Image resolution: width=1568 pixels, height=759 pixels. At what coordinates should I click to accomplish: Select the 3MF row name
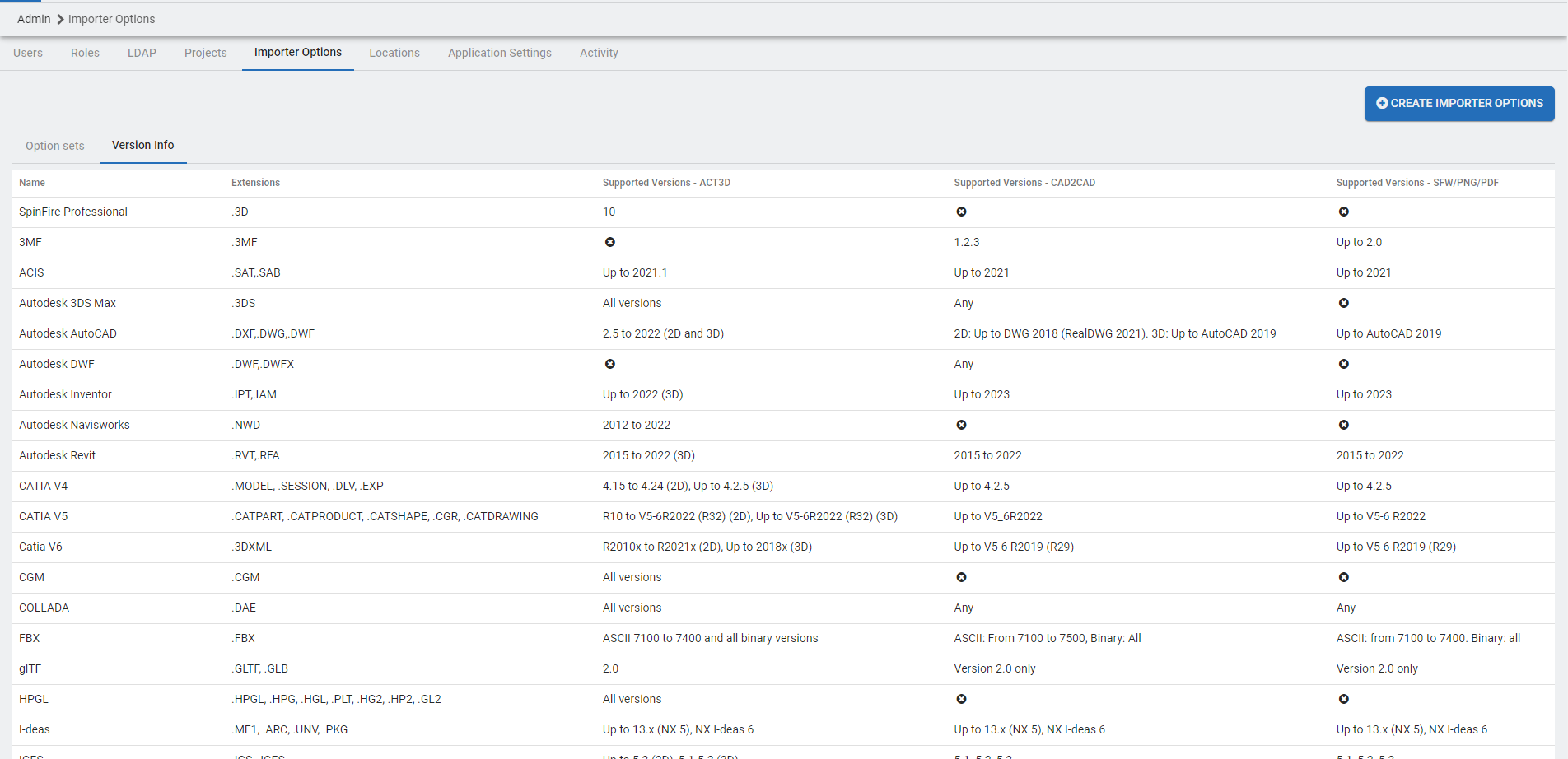(x=30, y=242)
